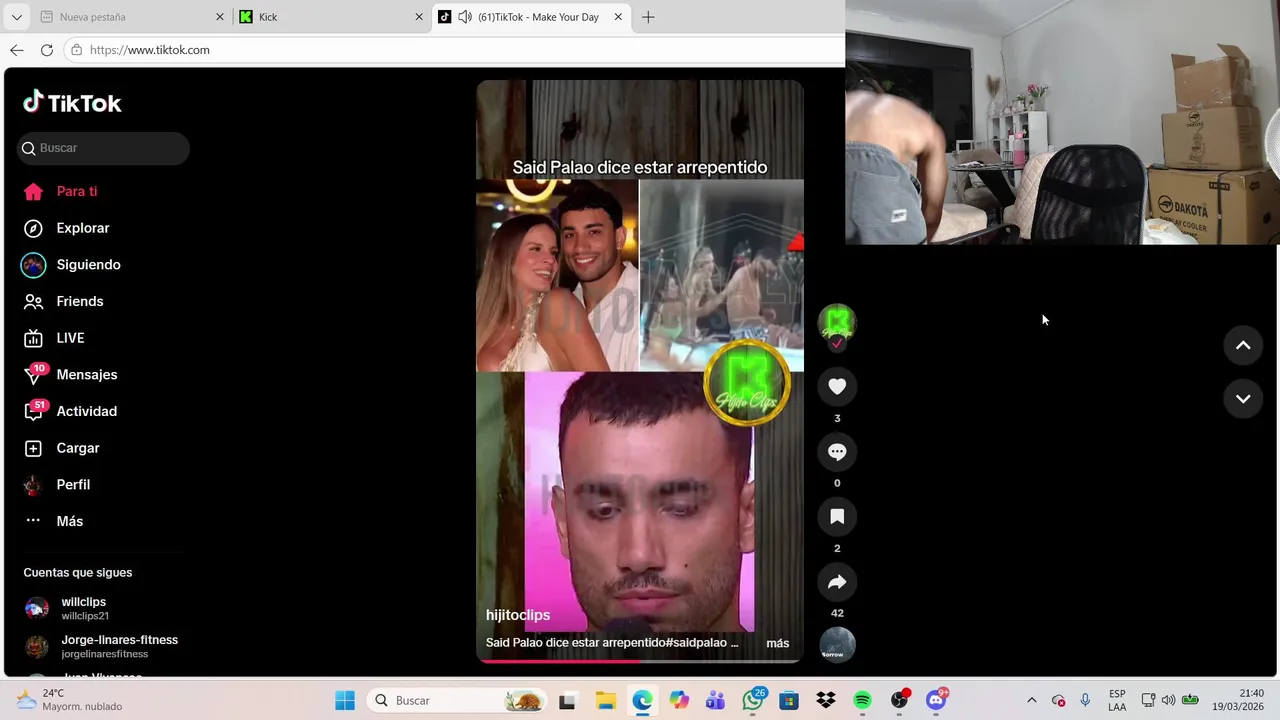Screen dimensions: 1280x720
Task: Open the weather widget 24°C
Action: (x=69, y=700)
